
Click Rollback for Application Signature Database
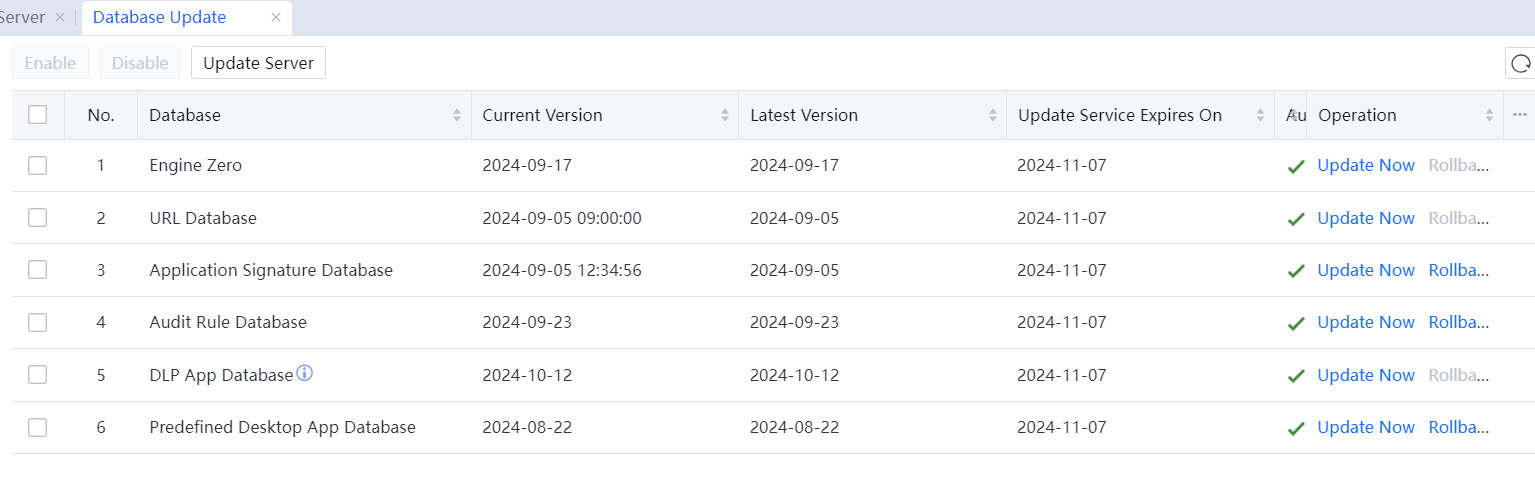tap(1458, 270)
